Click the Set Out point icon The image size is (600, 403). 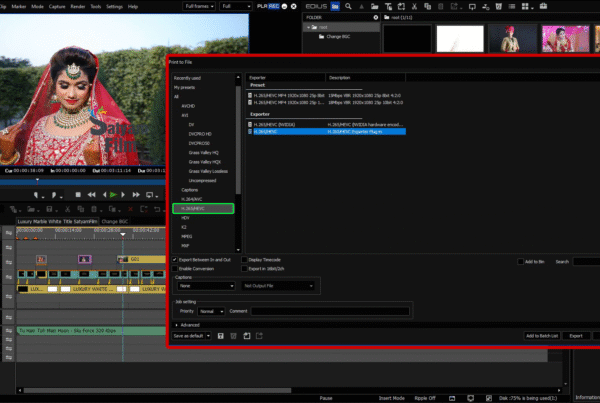coord(54,195)
